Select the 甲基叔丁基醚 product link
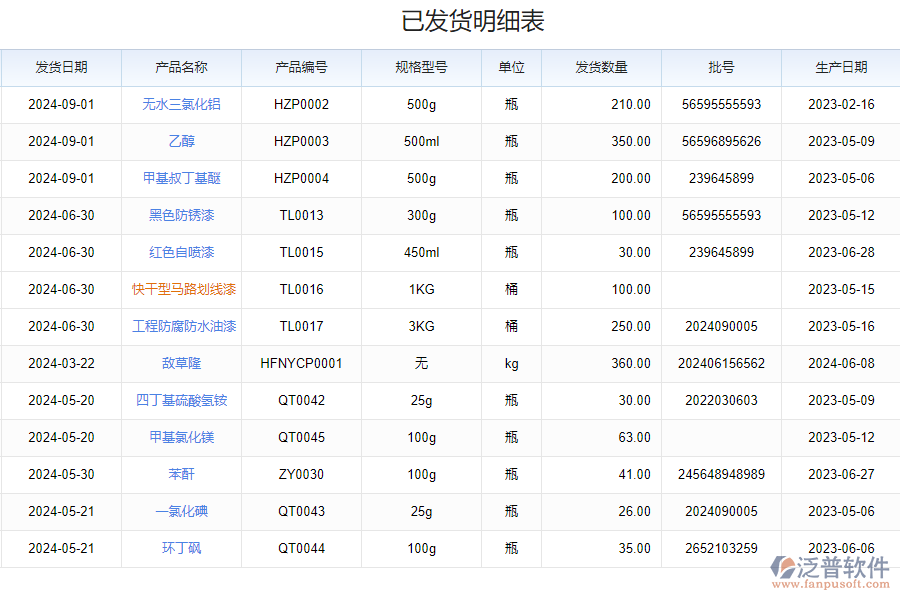The height and width of the screenshot is (600, 900). [x=182, y=178]
